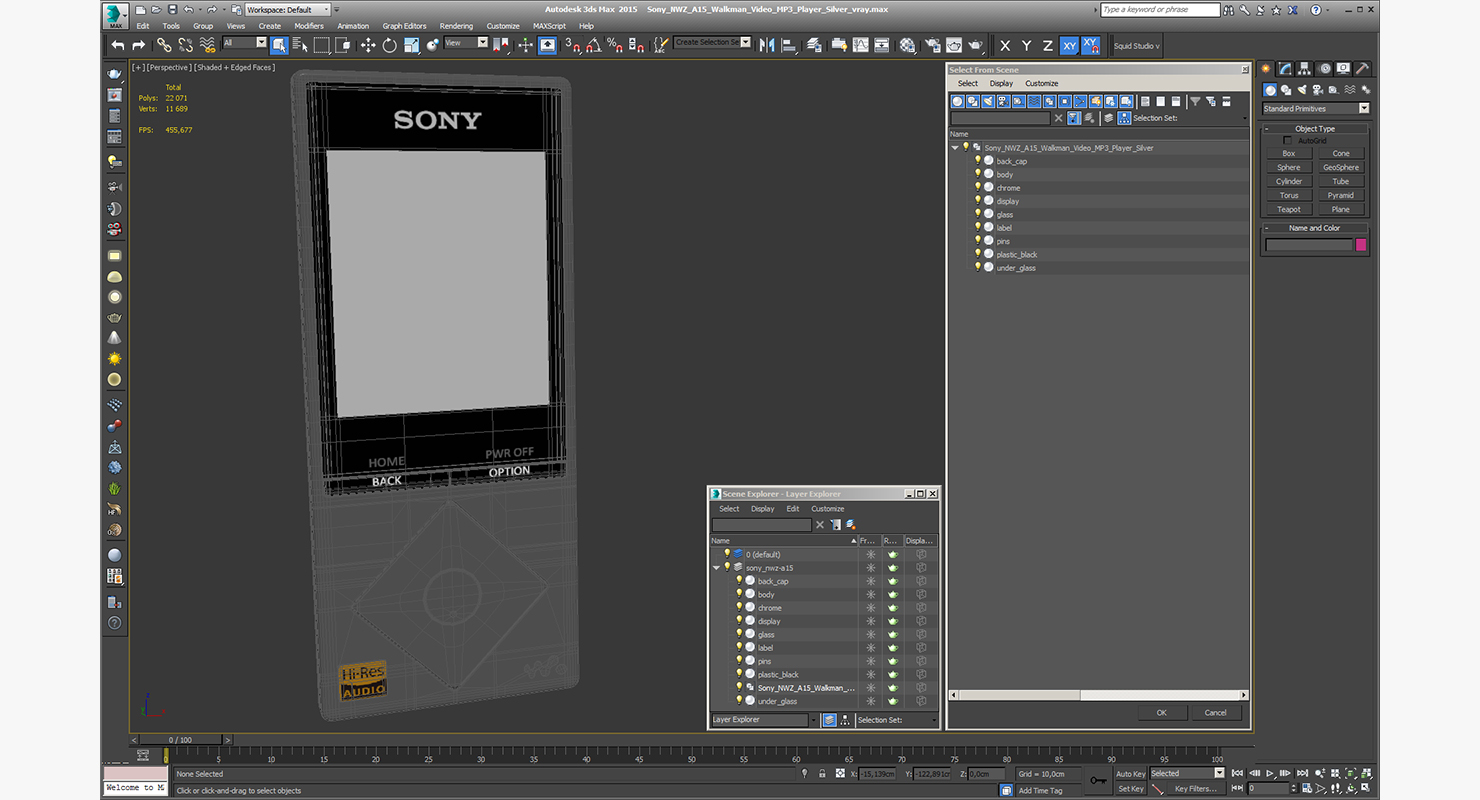Choose the Select and Rotate tool

pos(389,45)
